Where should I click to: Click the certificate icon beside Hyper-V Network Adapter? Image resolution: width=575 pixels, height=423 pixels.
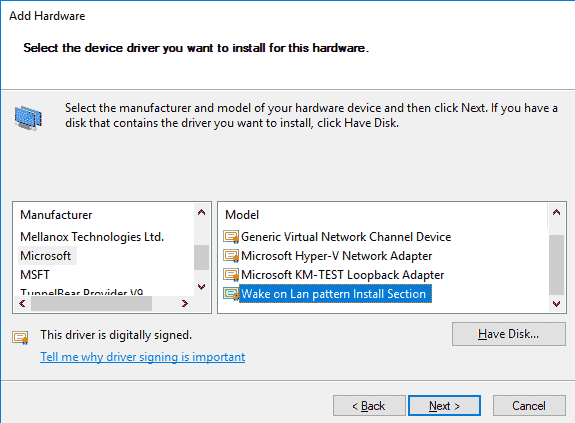tap(231, 256)
